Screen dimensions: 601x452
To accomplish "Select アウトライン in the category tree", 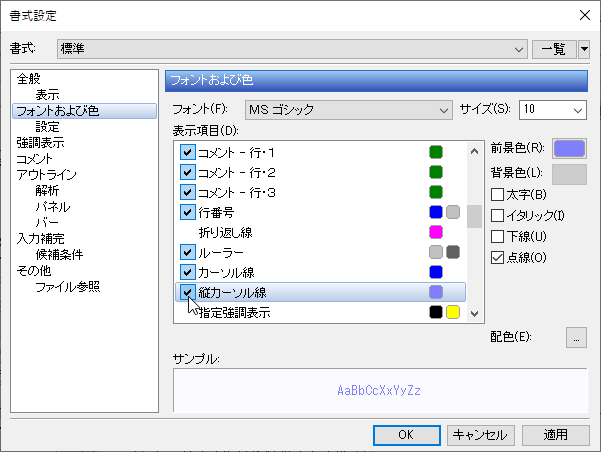I will point(46,175).
